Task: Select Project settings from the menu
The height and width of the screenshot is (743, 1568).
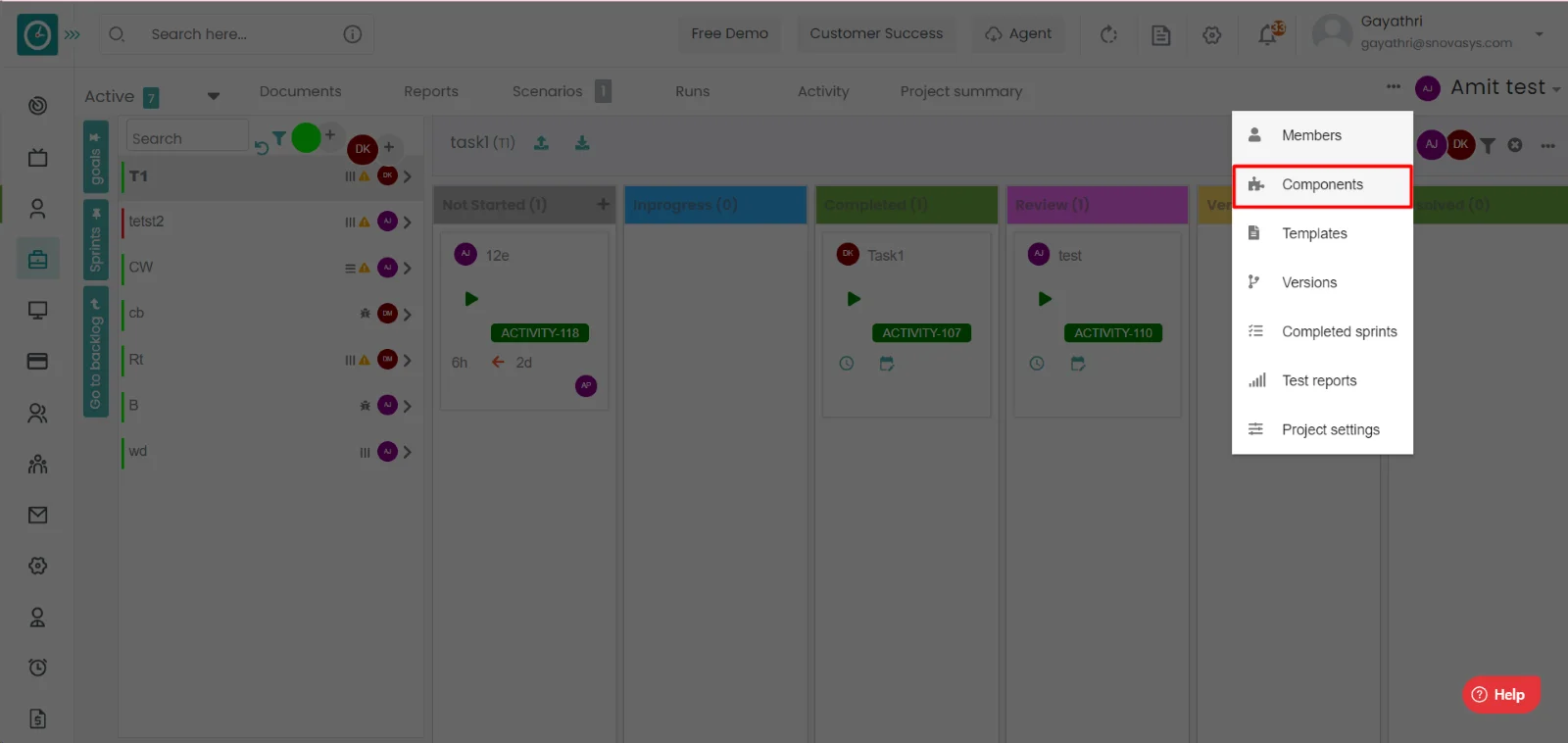Action: coord(1329,429)
